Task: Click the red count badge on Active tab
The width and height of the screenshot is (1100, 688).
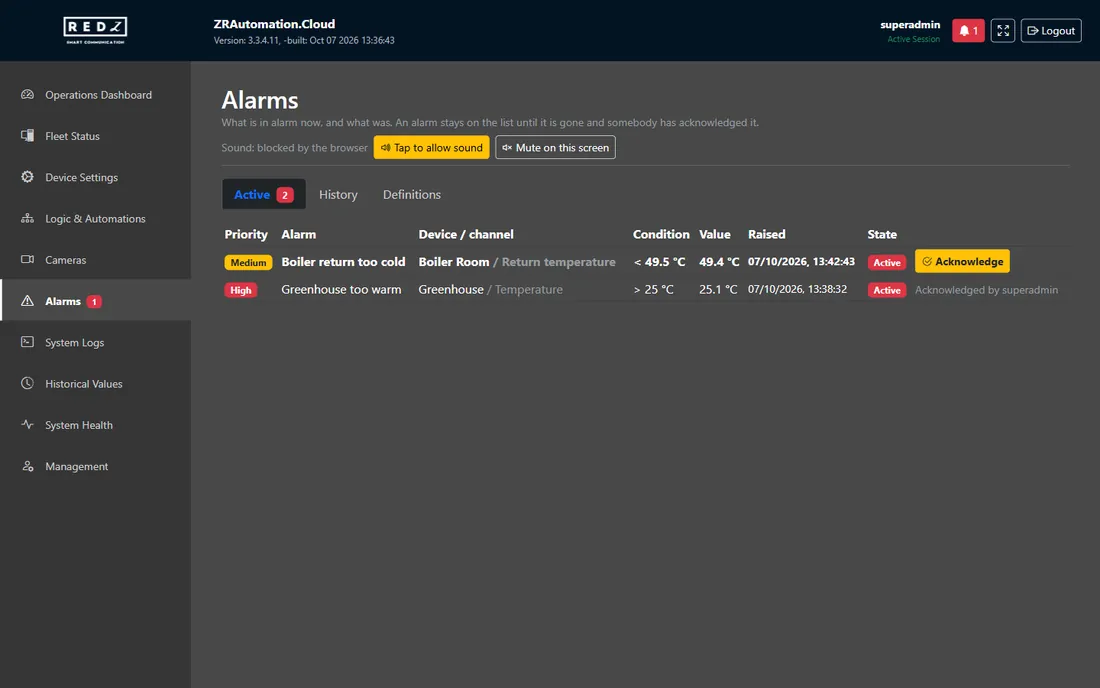Action: pos(285,195)
